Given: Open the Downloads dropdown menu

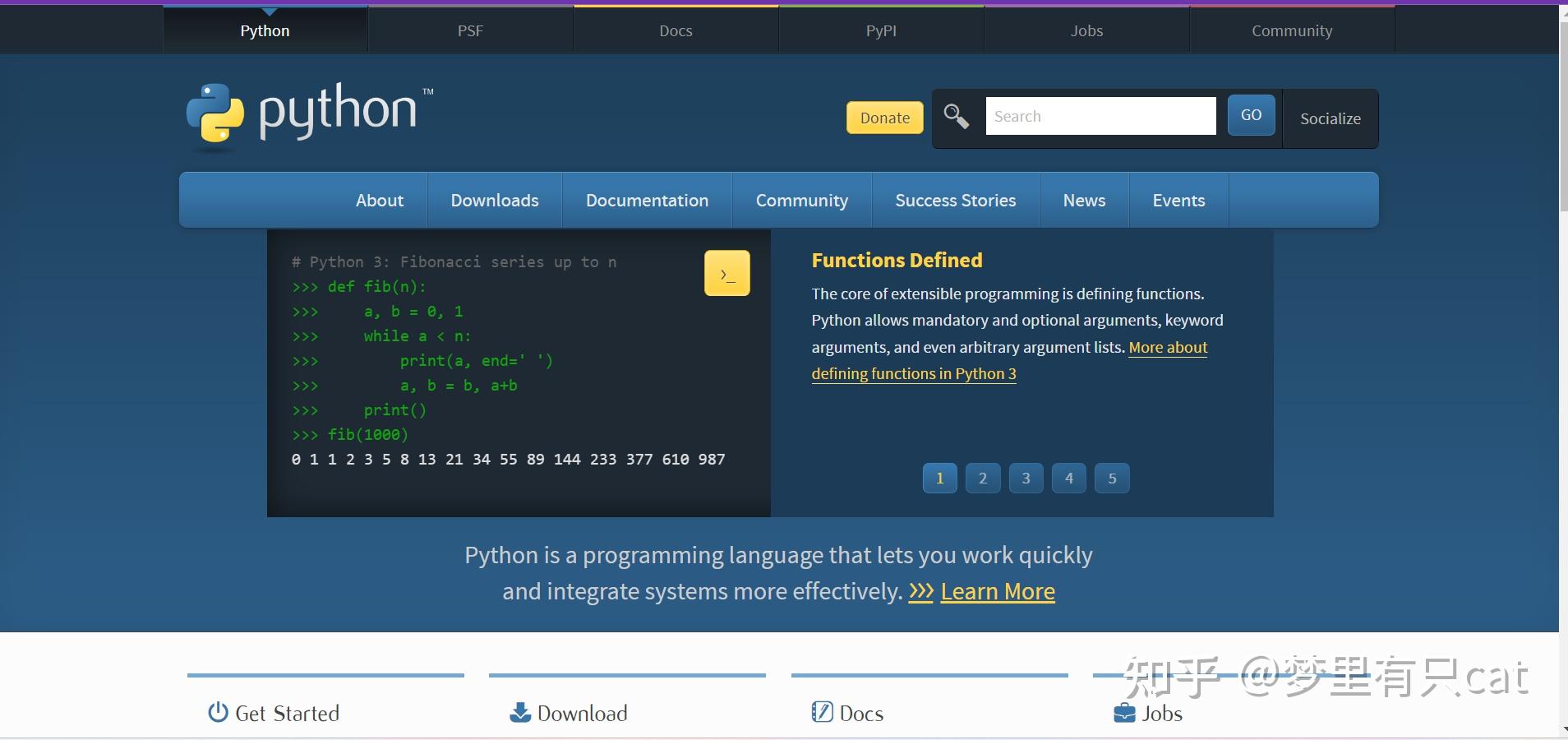Looking at the screenshot, I should coord(493,200).
